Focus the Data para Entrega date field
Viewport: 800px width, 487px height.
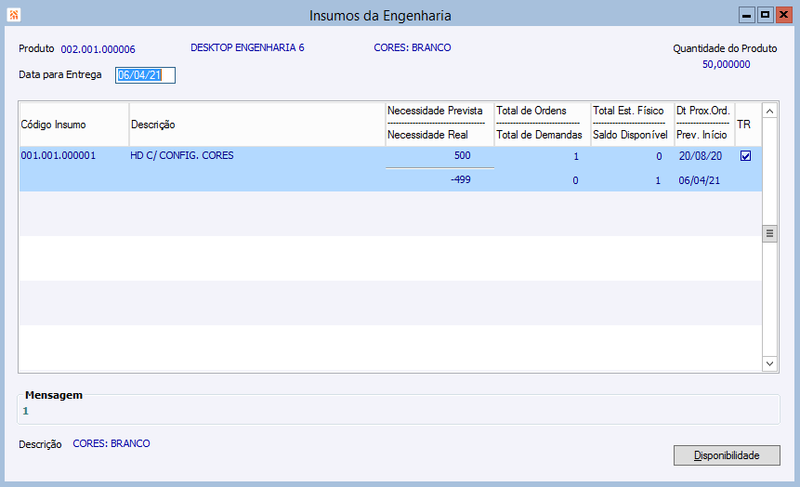pos(145,75)
